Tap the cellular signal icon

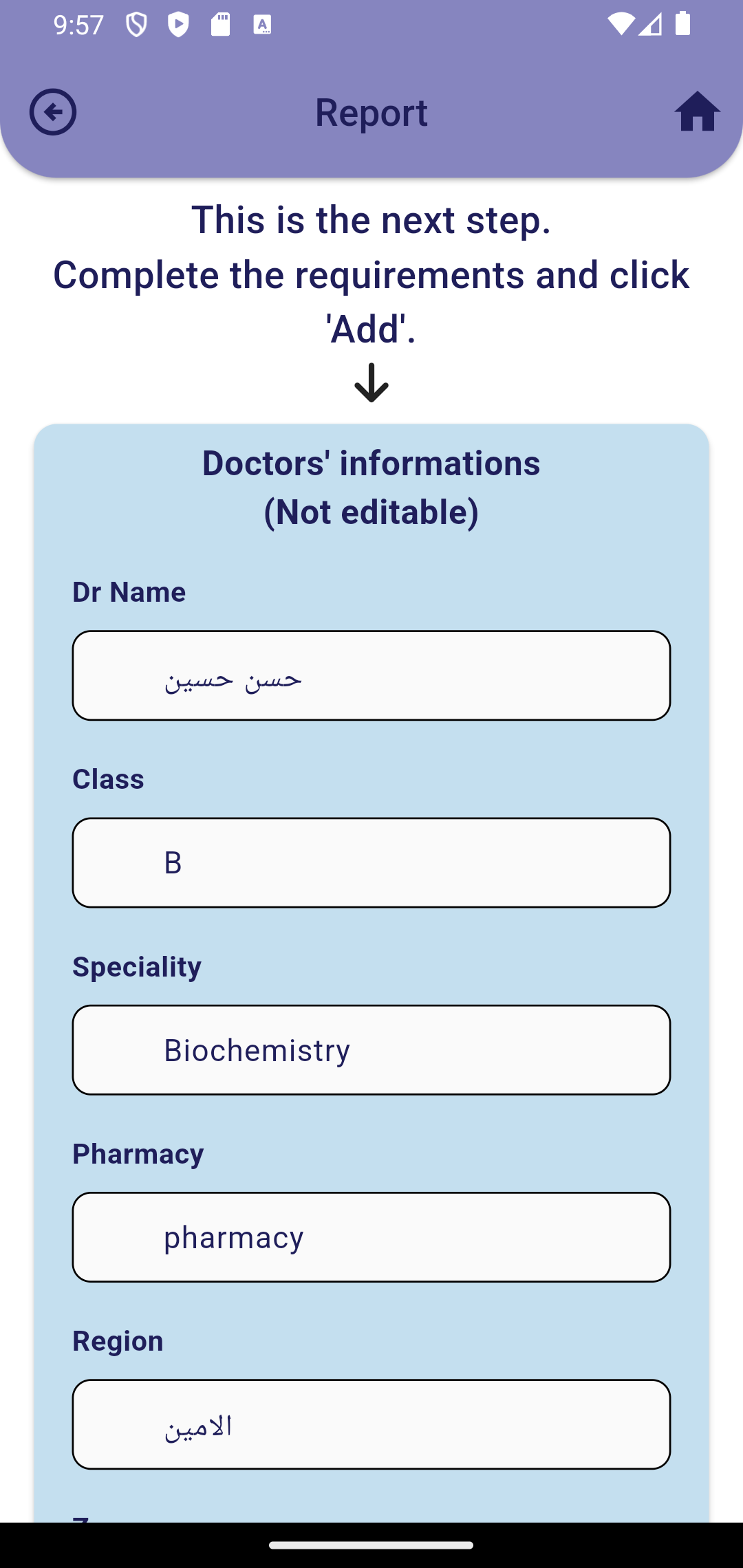(x=650, y=25)
